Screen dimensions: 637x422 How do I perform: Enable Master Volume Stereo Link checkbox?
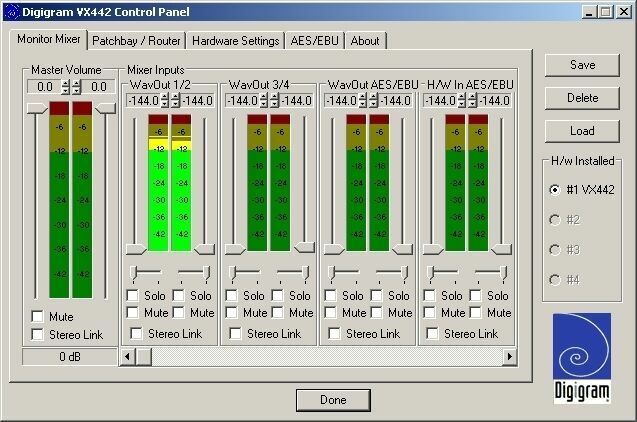[37, 334]
